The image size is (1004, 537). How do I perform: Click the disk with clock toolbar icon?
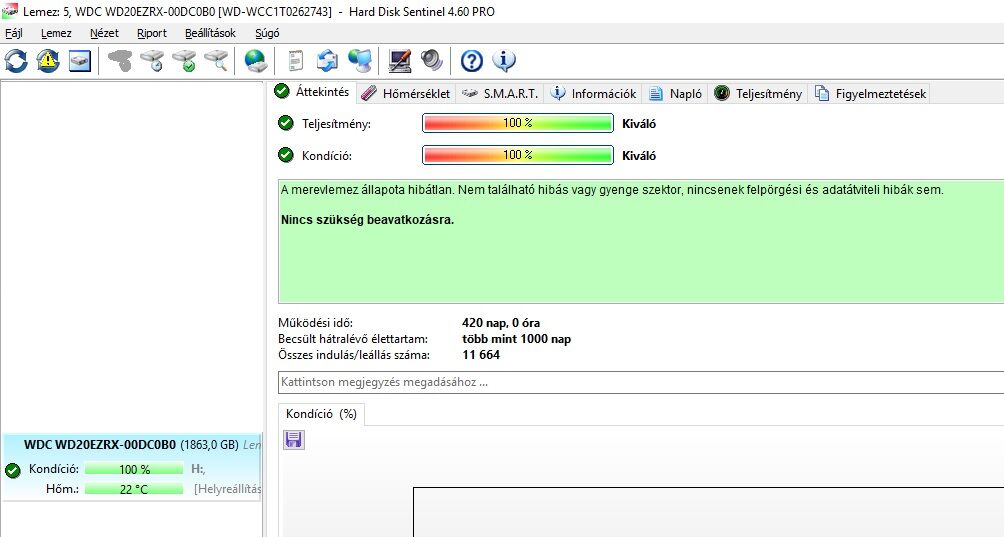tap(152, 61)
